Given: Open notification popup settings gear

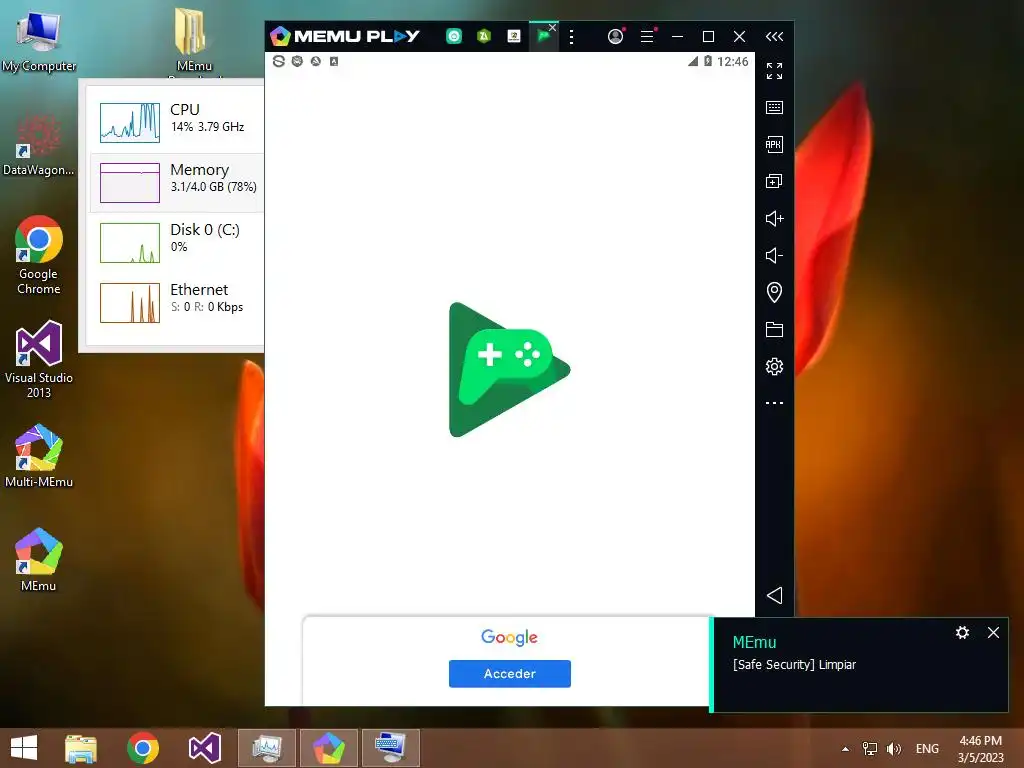Looking at the screenshot, I should coord(963,633).
